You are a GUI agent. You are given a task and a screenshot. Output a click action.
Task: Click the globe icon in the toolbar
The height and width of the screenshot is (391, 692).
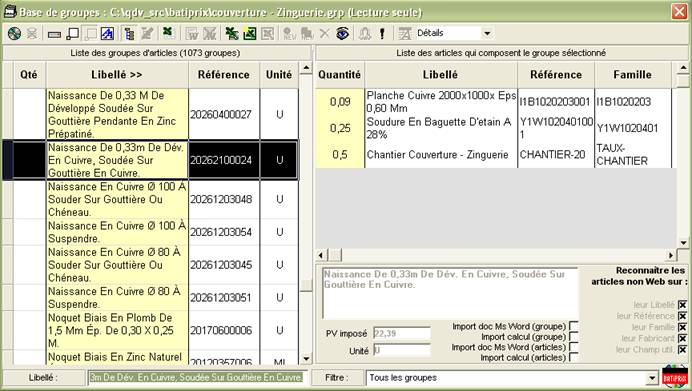(15, 34)
